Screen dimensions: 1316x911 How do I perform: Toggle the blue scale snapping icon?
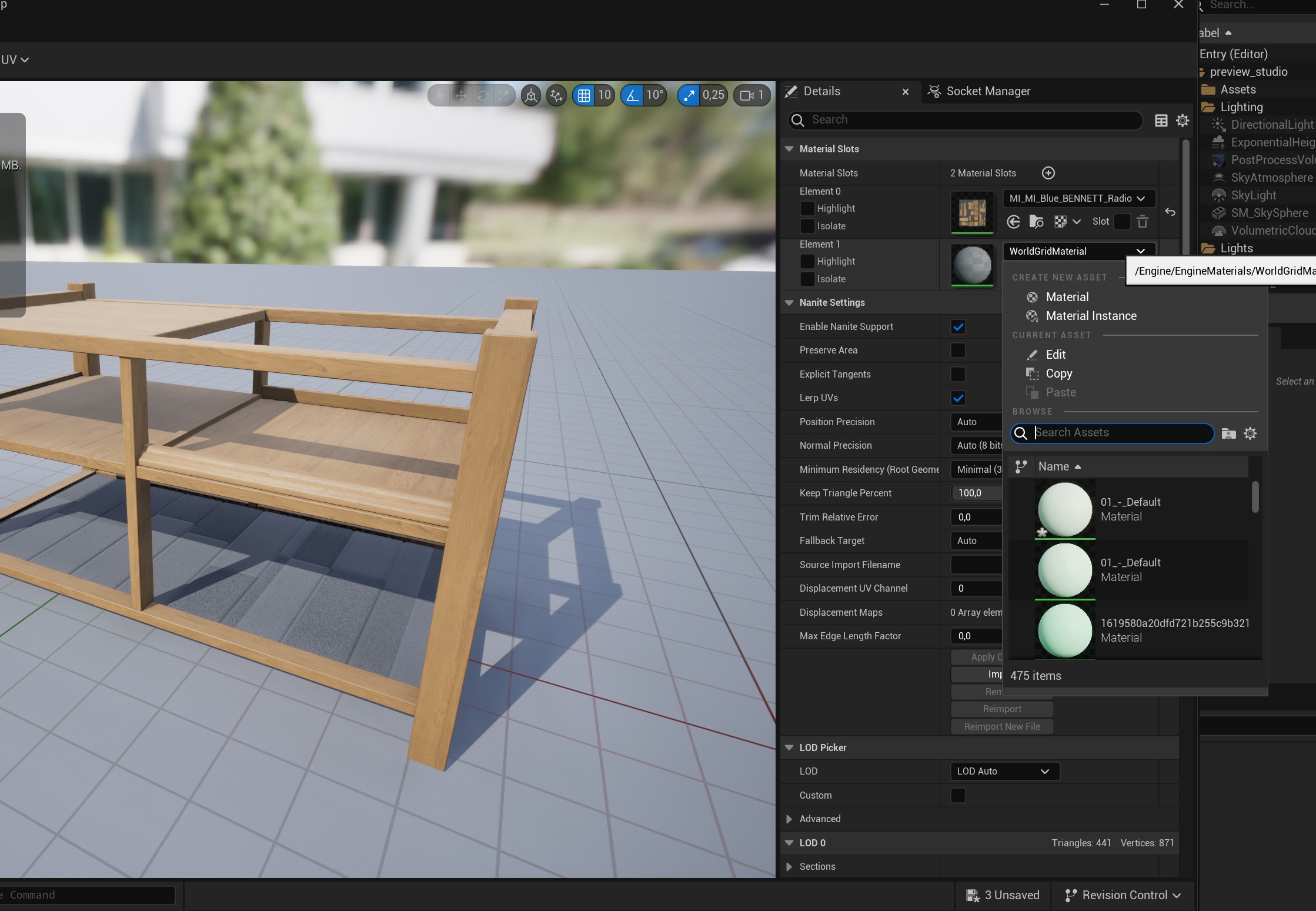[689, 95]
